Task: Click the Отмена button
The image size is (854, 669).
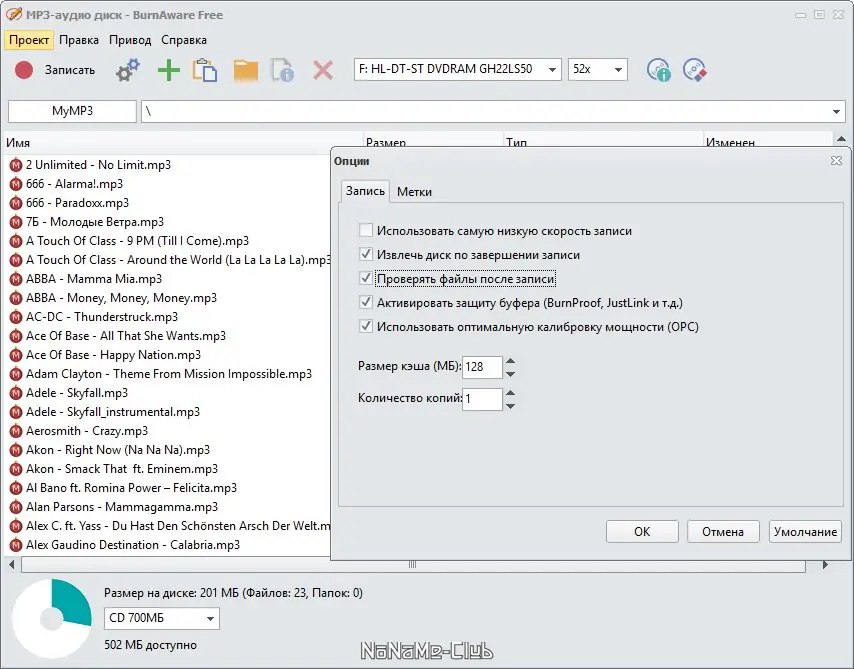Action: (x=723, y=532)
